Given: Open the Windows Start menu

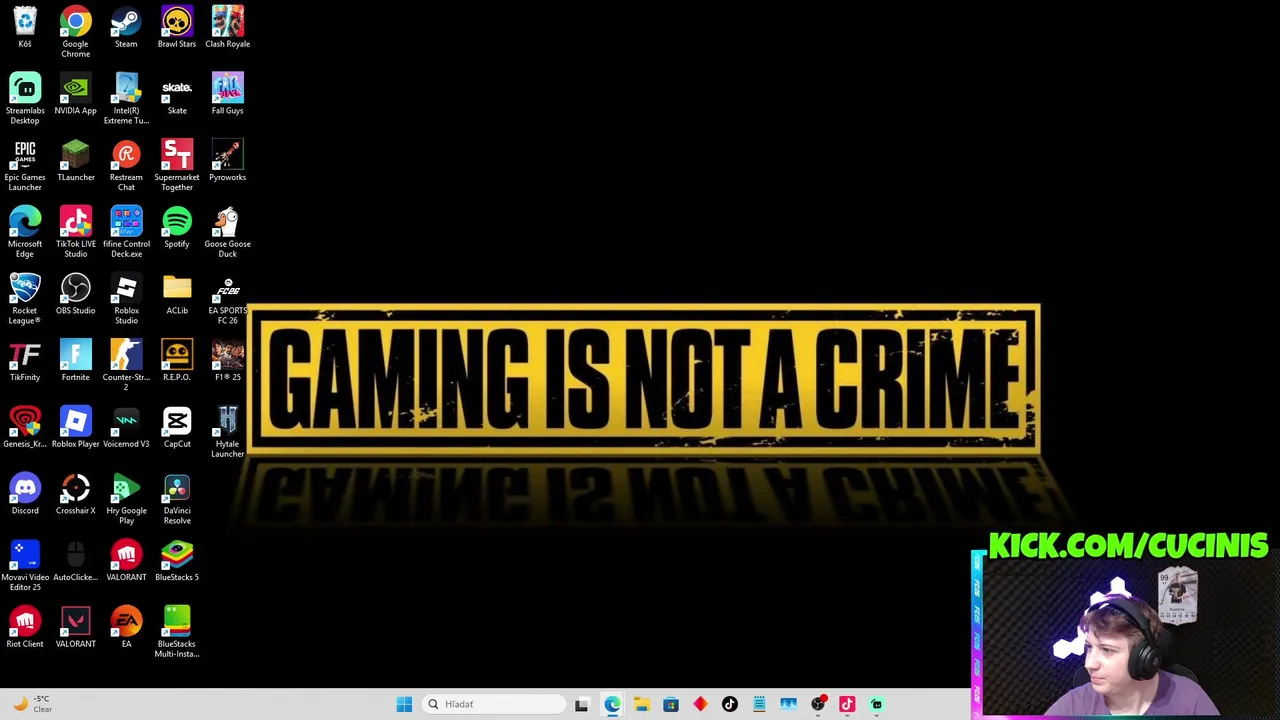Looking at the screenshot, I should 404,704.
